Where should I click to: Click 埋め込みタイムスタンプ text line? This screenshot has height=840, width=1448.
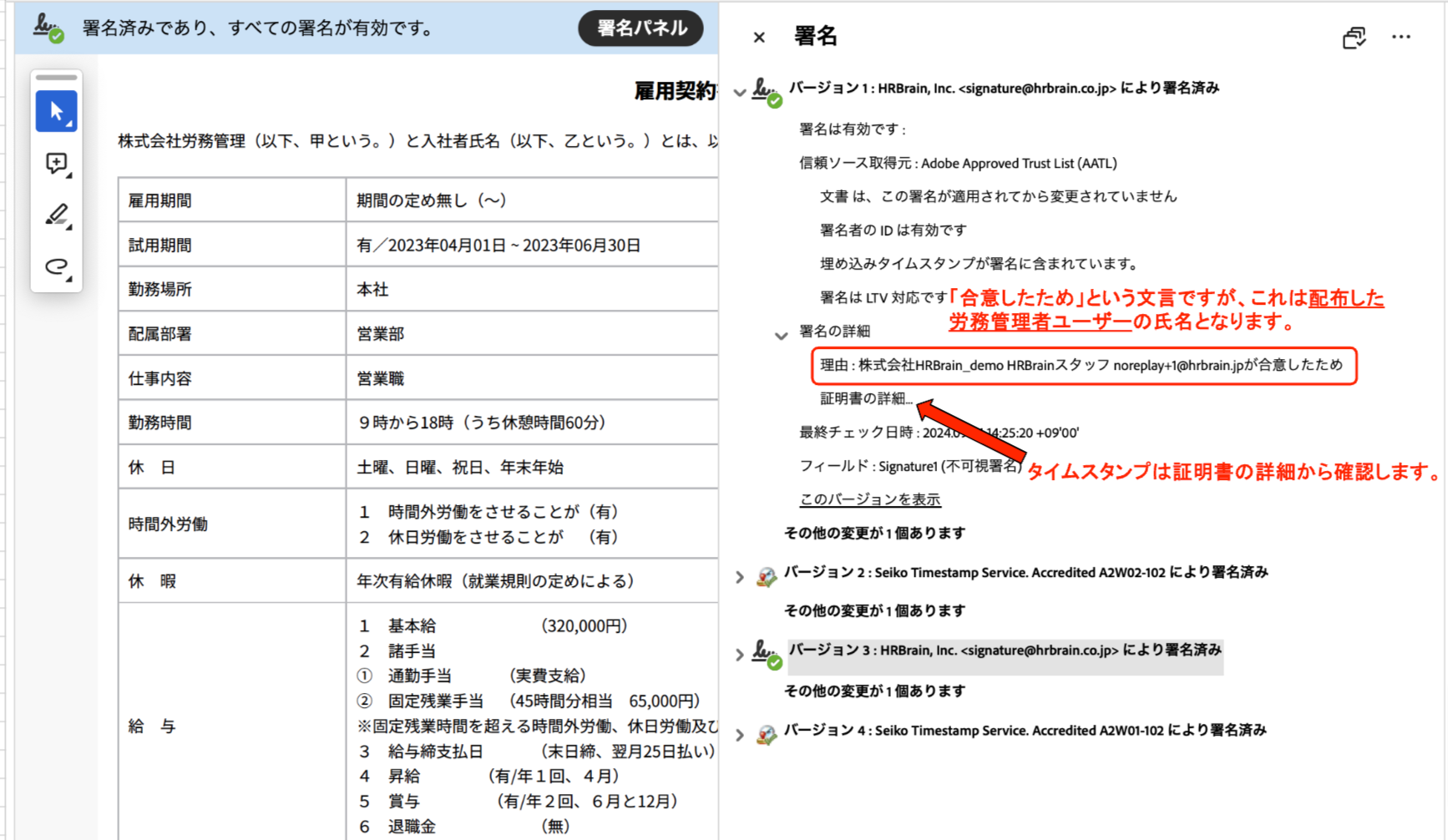click(x=979, y=264)
